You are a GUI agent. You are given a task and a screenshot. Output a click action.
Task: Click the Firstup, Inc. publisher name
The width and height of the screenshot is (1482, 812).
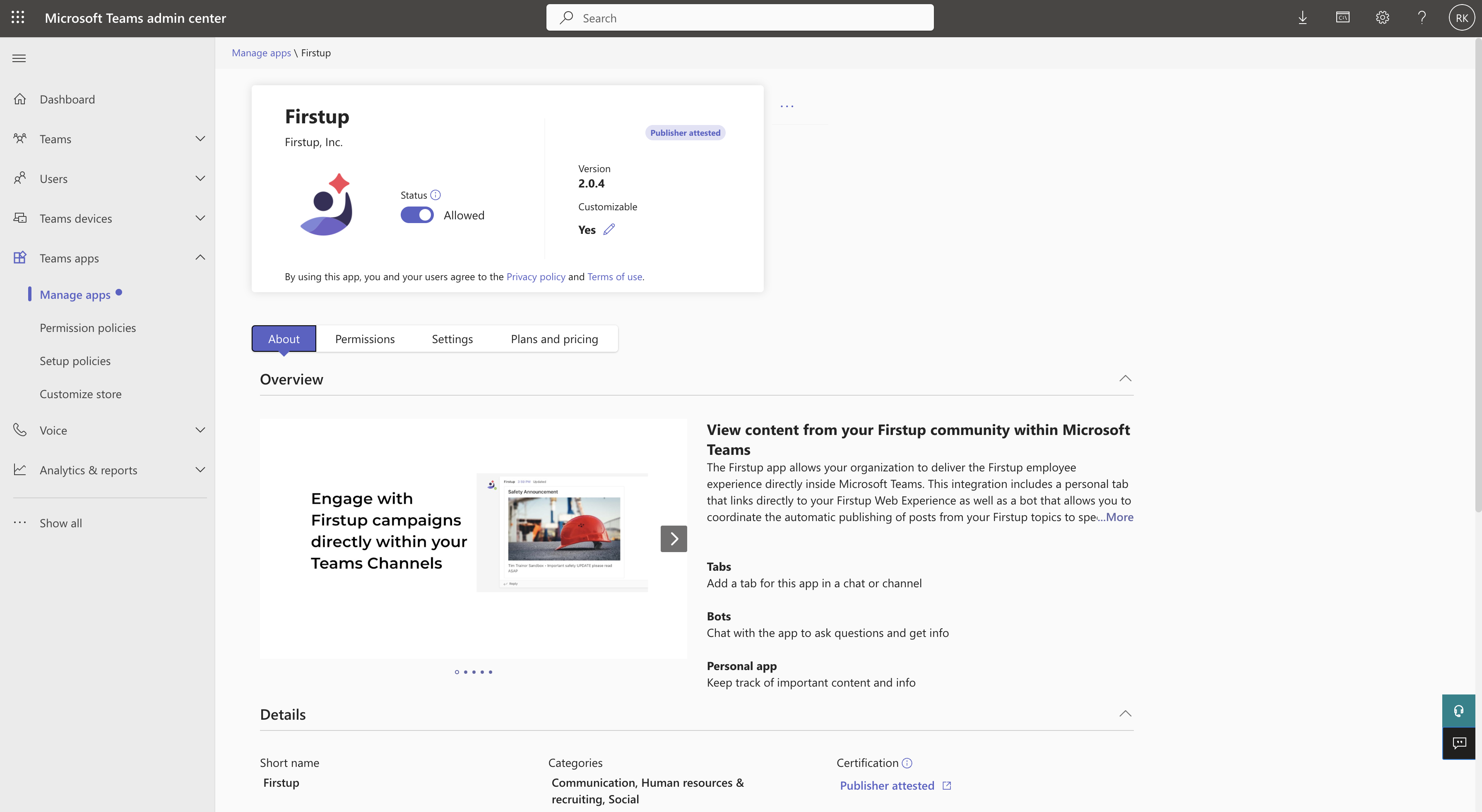[313, 142]
